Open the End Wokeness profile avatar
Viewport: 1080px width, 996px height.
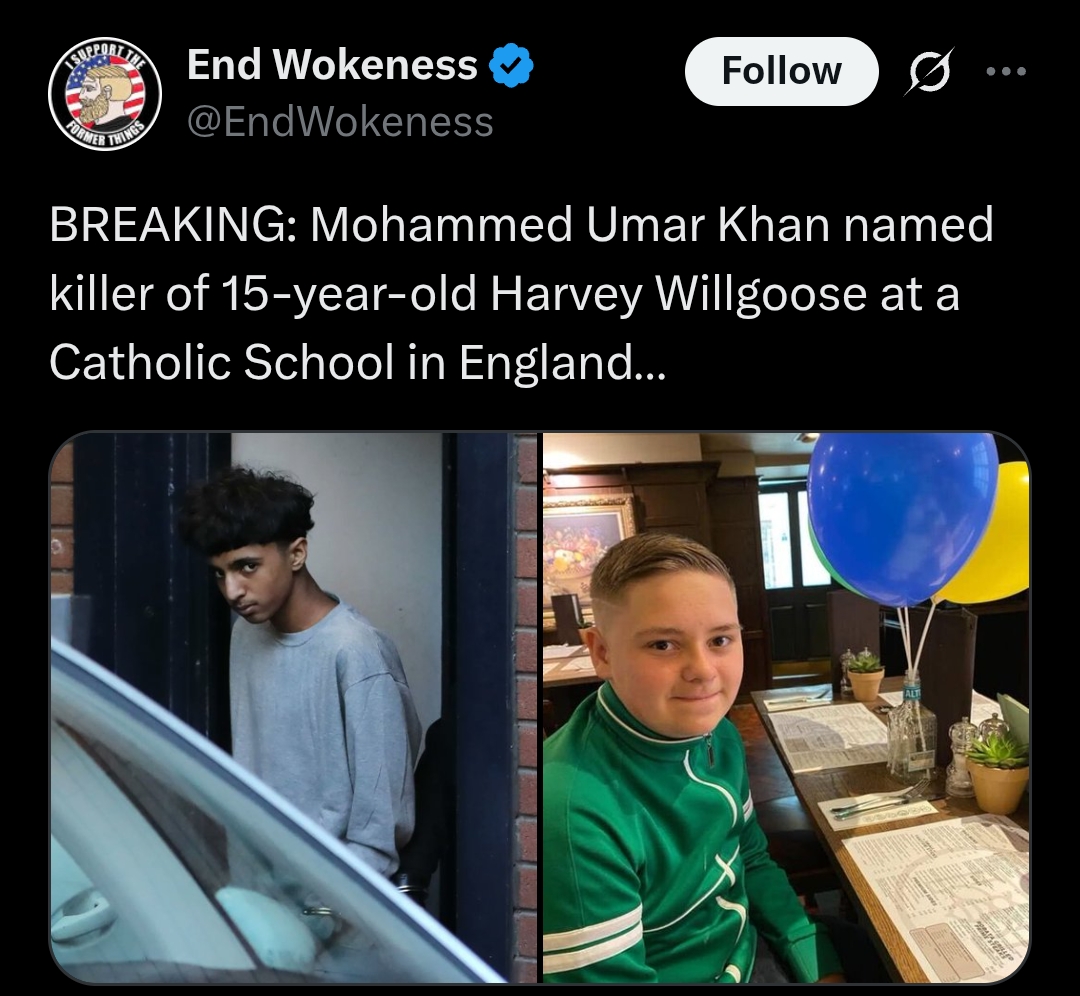pos(105,93)
